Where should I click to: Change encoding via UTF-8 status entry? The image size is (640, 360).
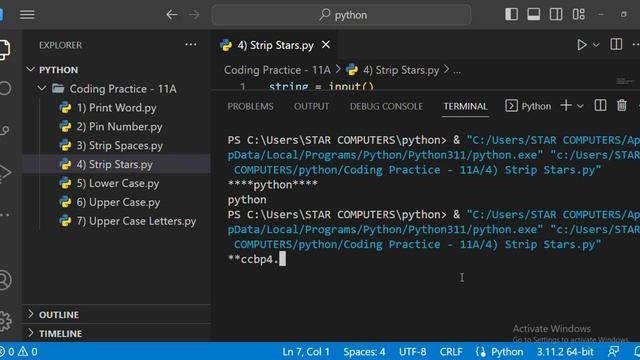pyautogui.click(x=413, y=351)
